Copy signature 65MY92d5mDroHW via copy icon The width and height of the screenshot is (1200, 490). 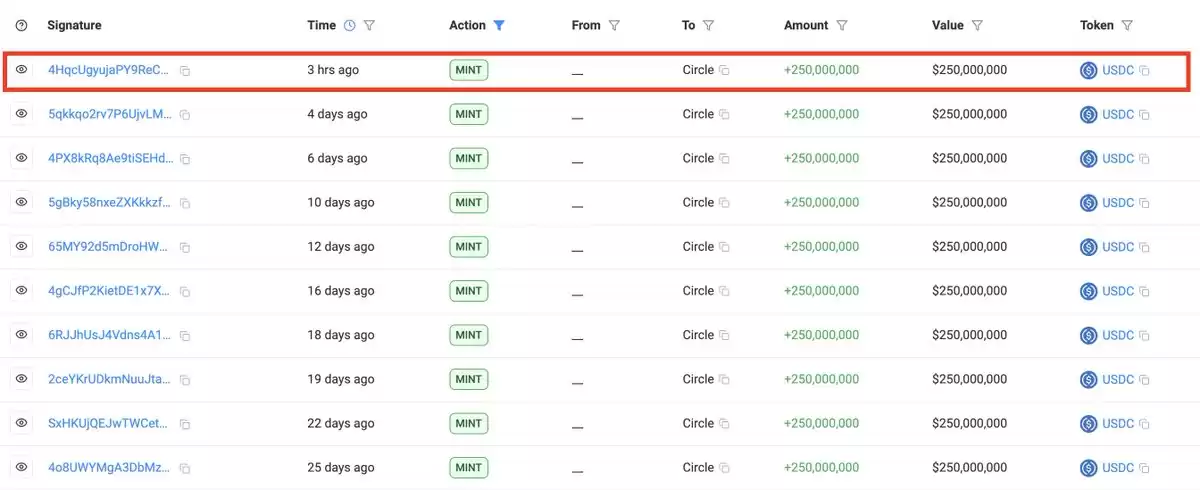pos(185,247)
